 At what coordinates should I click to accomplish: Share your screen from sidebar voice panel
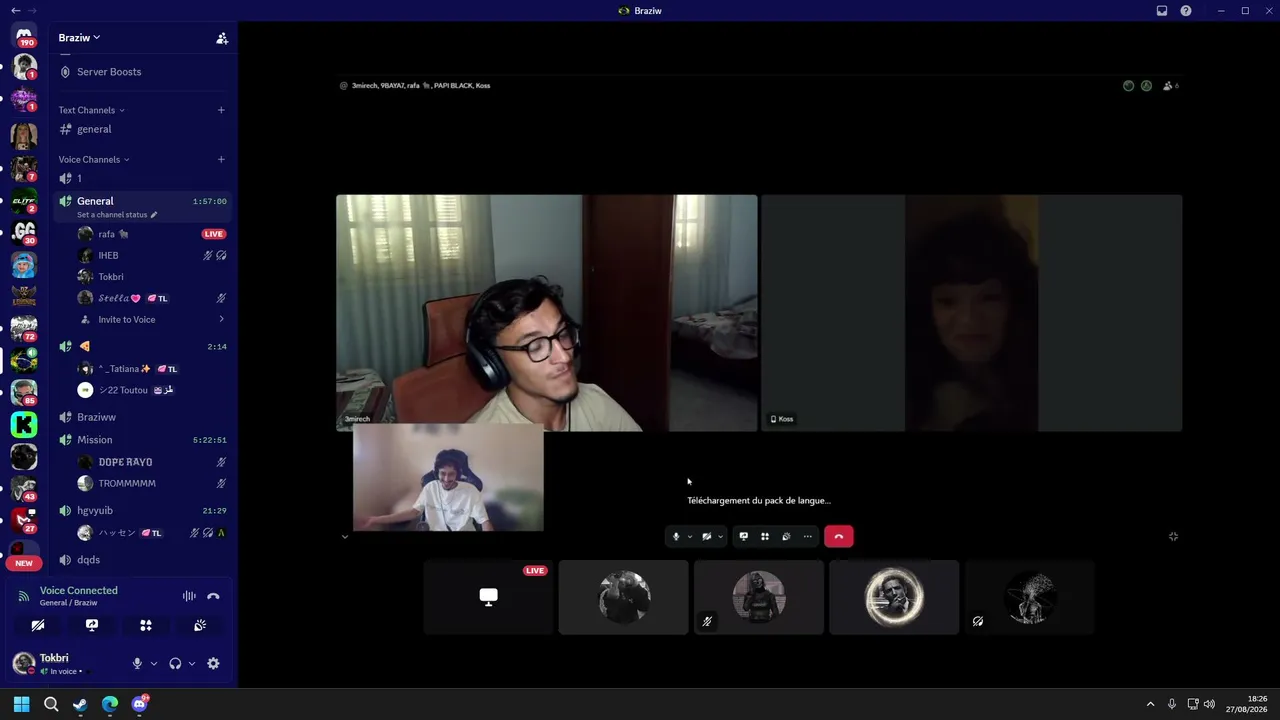[x=92, y=625]
